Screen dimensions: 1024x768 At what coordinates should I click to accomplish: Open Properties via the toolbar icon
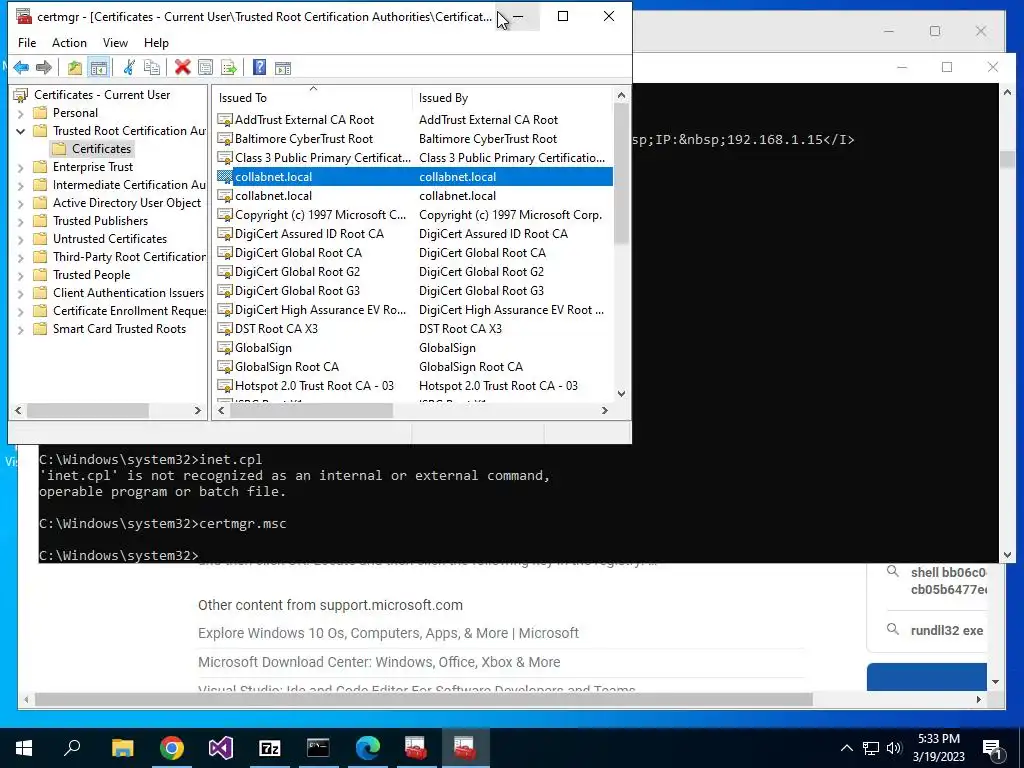[x=205, y=67]
